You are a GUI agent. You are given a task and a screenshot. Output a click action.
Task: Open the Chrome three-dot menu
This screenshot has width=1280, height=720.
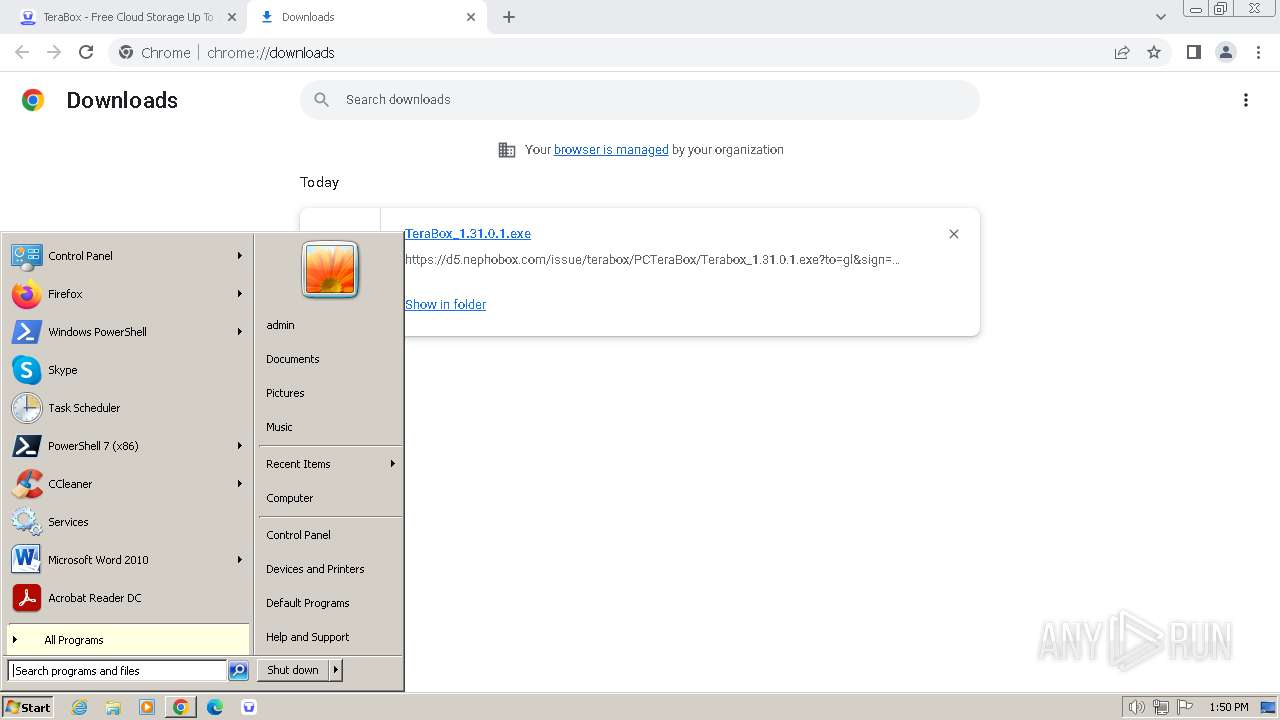[x=1259, y=52]
